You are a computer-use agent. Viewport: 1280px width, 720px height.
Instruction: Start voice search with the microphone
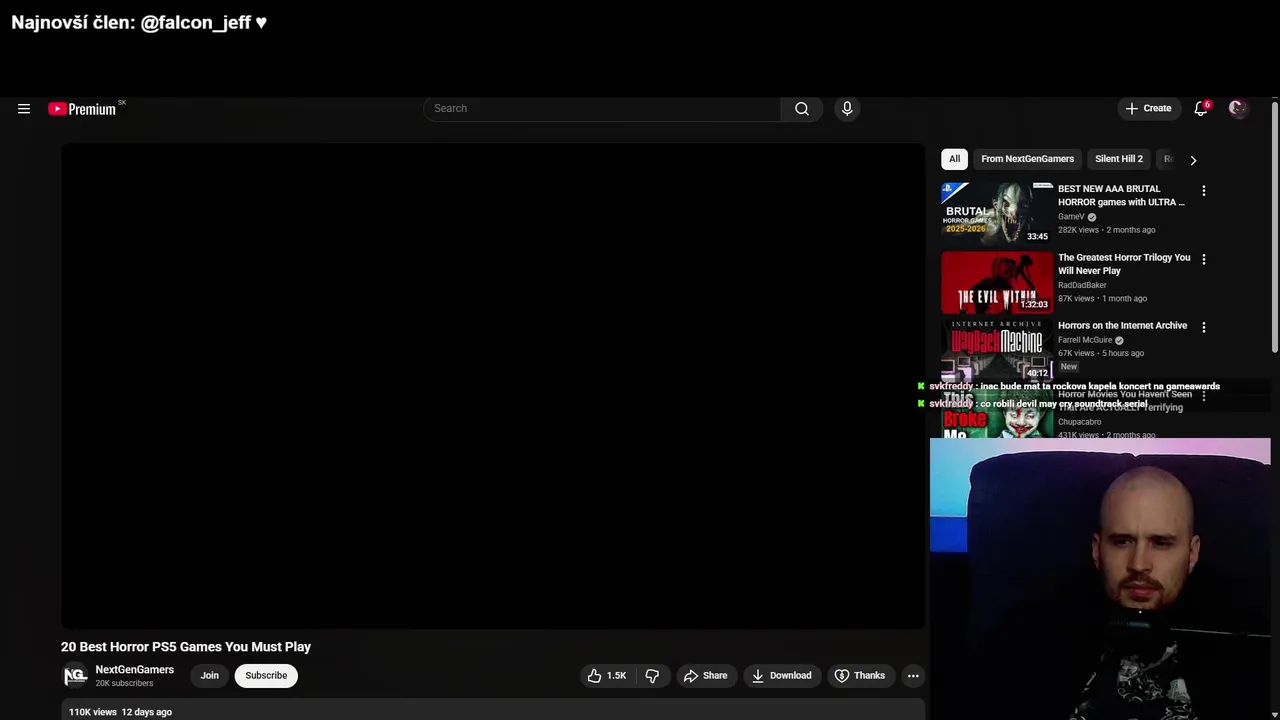coord(847,108)
